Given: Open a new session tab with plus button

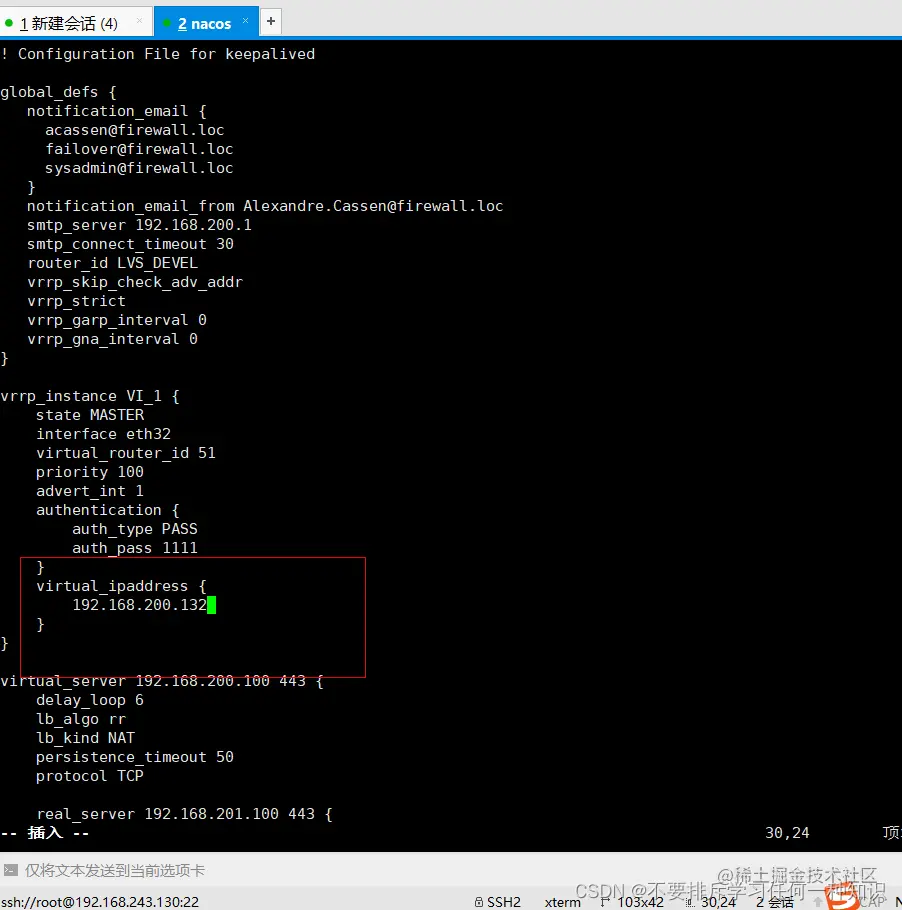Looking at the screenshot, I should (271, 21).
